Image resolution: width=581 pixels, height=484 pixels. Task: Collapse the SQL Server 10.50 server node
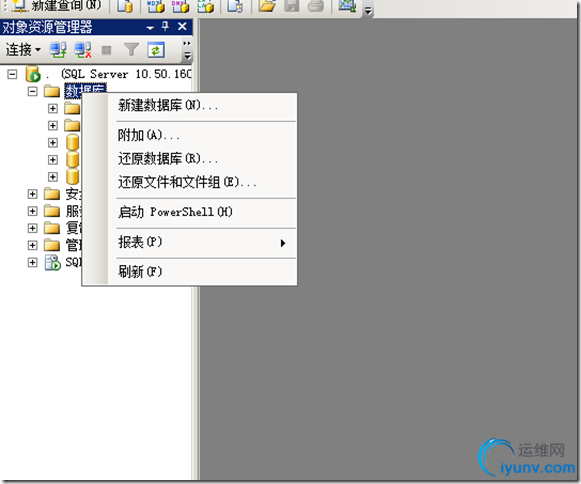click(x=12, y=74)
